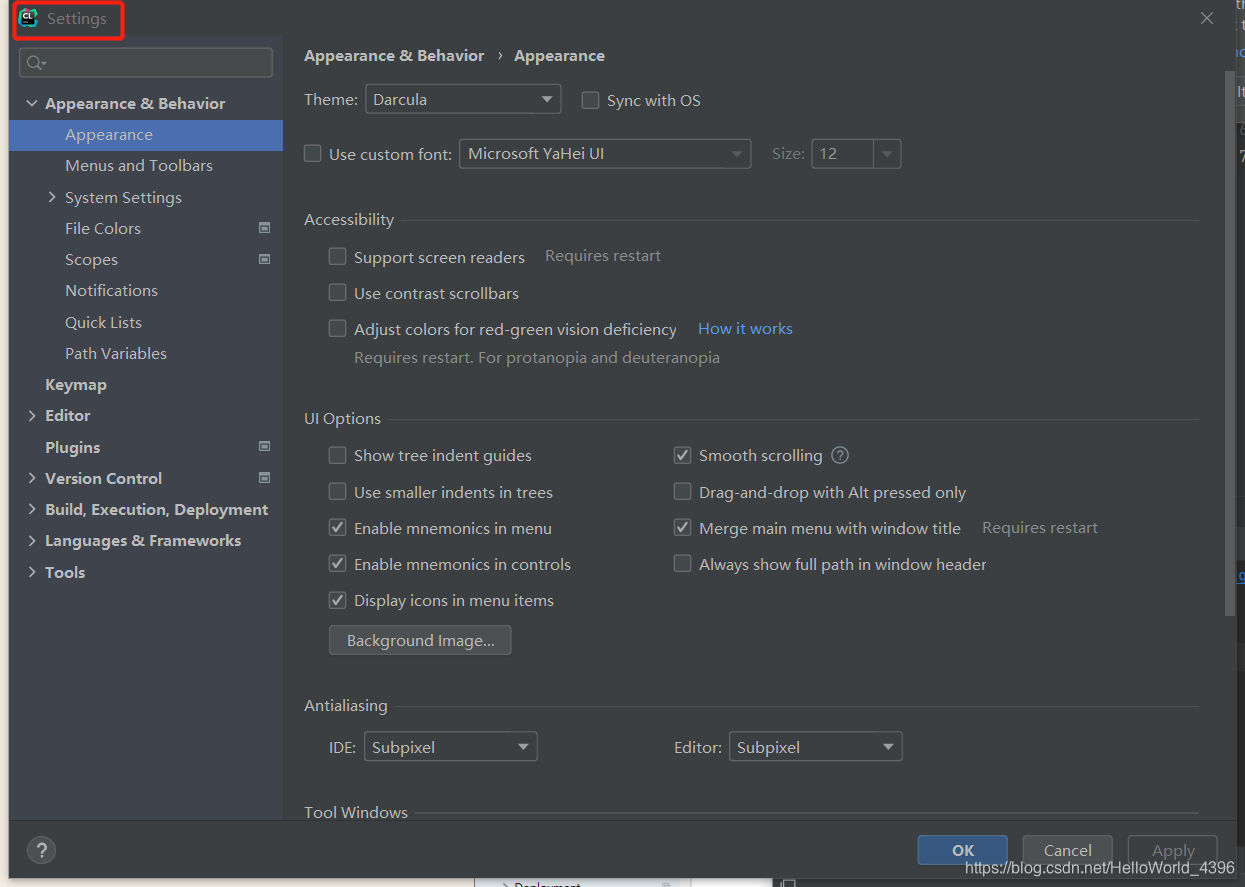Open the IDE antialiasing dropdown
1245x887 pixels.
(451, 747)
